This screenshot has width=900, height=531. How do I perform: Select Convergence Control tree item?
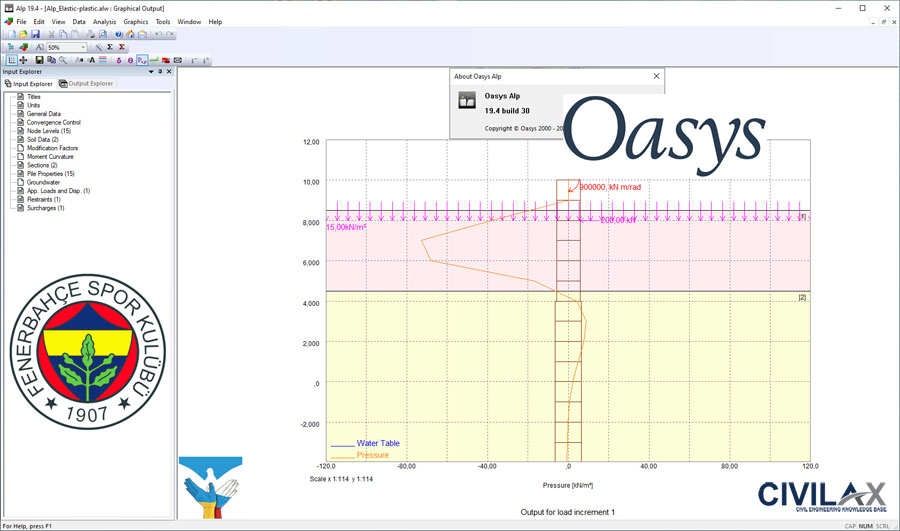click(x=53, y=122)
